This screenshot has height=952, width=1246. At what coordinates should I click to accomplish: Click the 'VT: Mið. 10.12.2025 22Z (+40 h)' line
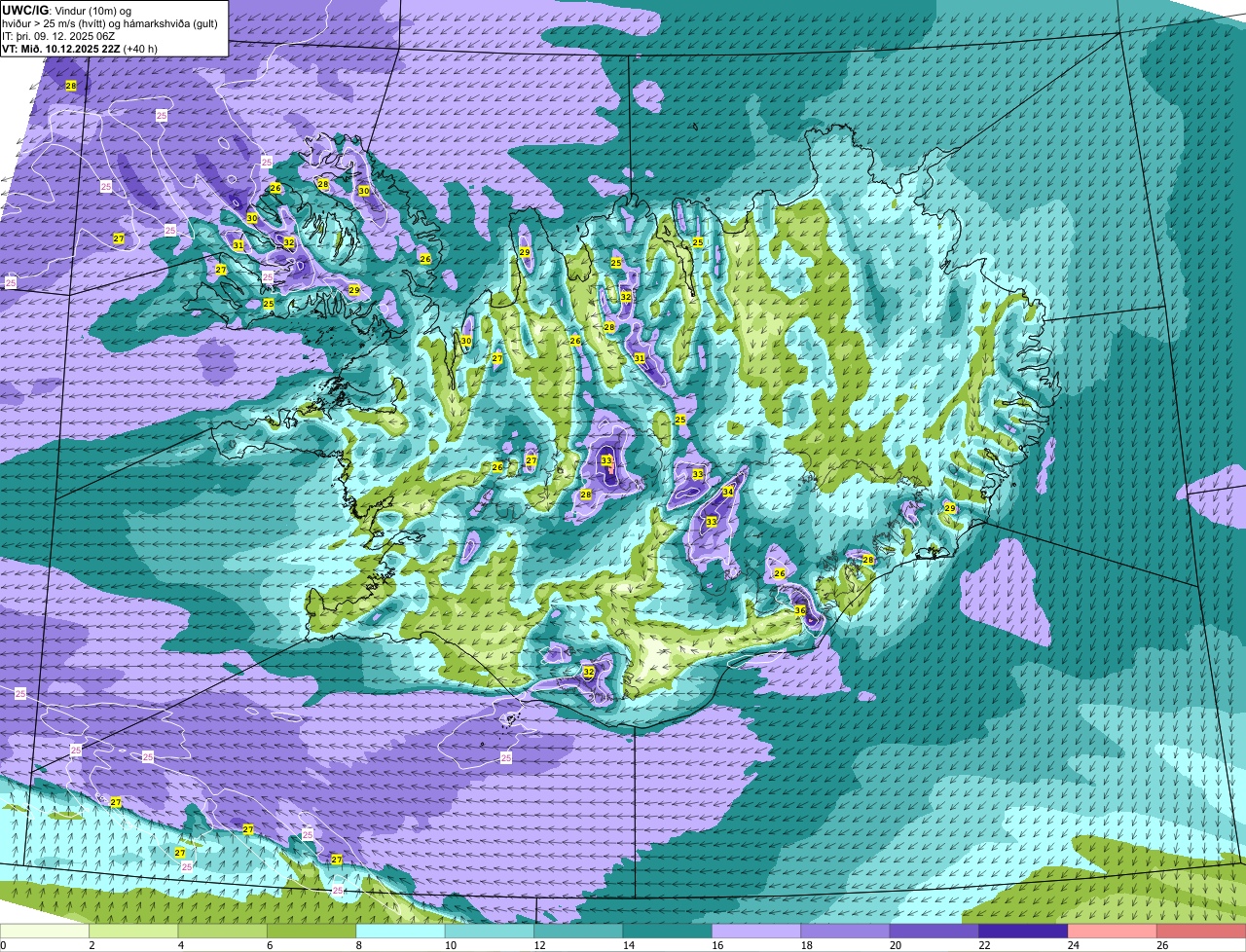pyautogui.click(x=80, y=49)
